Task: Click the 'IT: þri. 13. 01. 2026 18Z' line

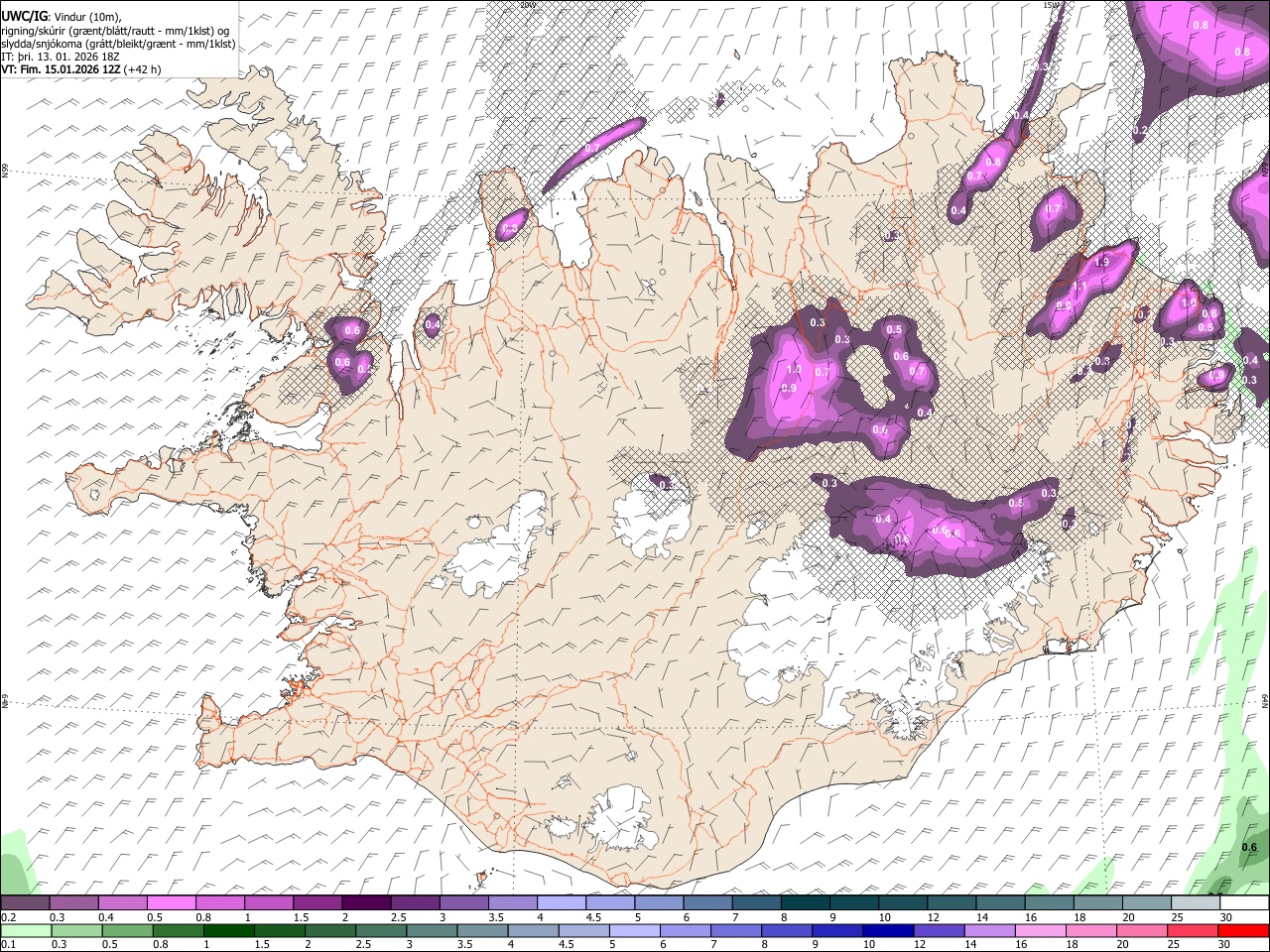Action: (x=61, y=56)
